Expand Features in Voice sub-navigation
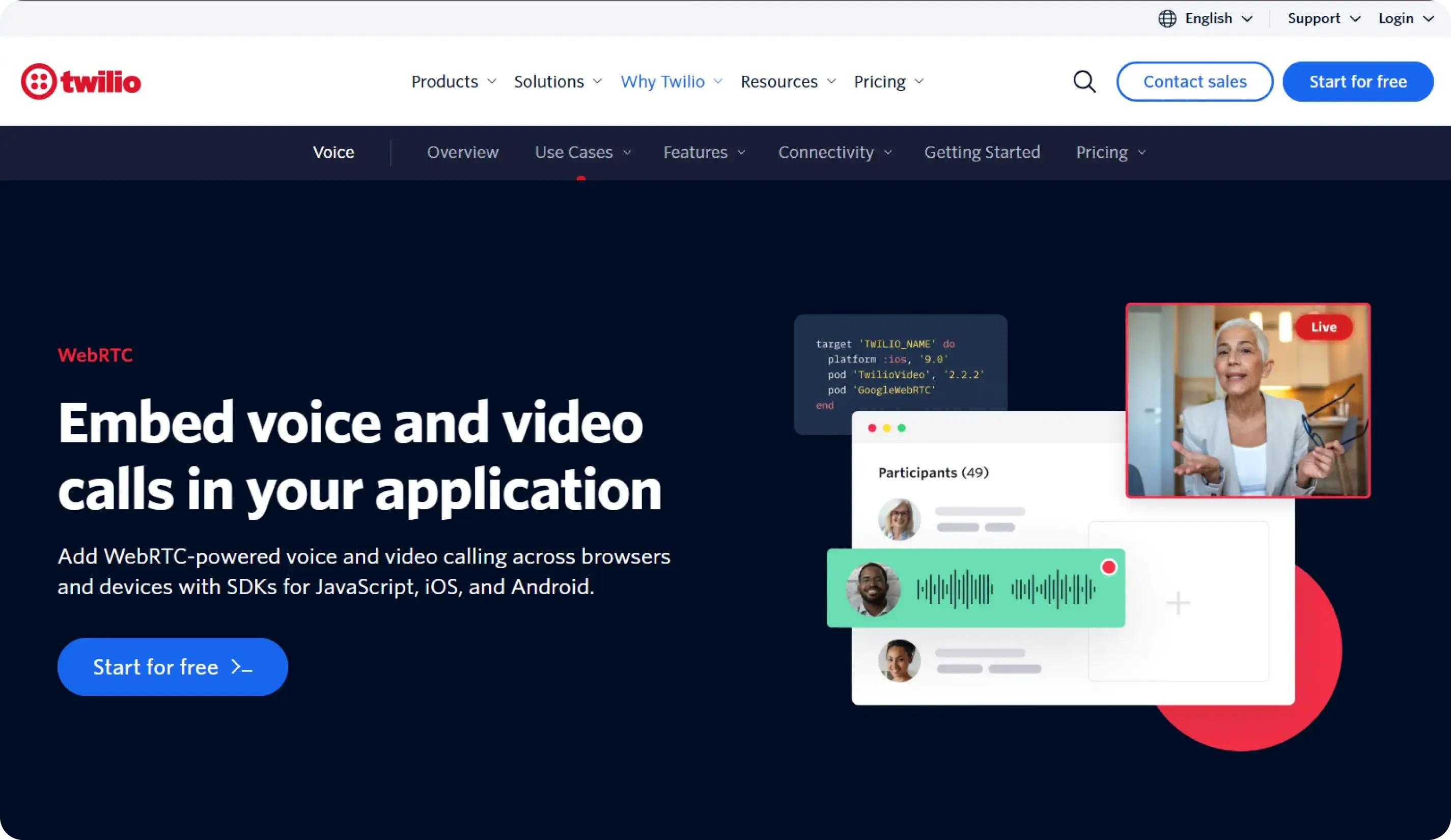Image resolution: width=1451 pixels, height=840 pixels. [x=704, y=152]
